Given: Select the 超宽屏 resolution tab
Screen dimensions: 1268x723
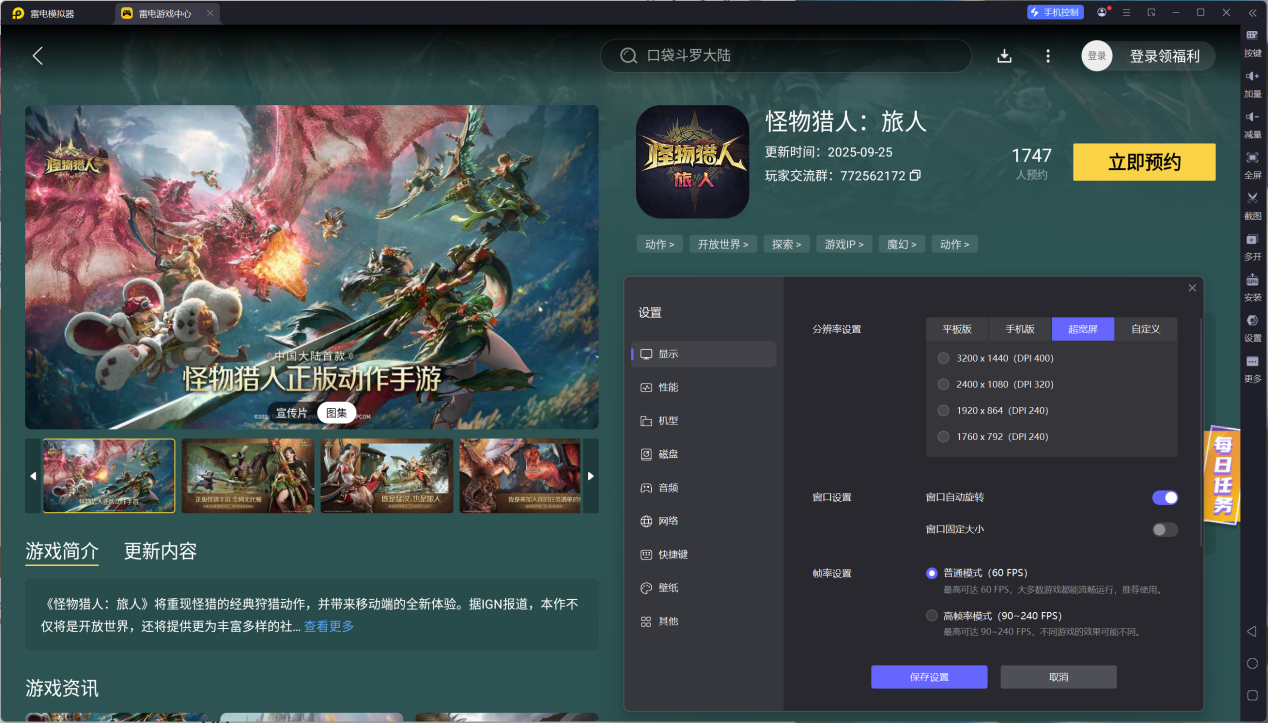Looking at the screenshot, I should coord(1083,329).
